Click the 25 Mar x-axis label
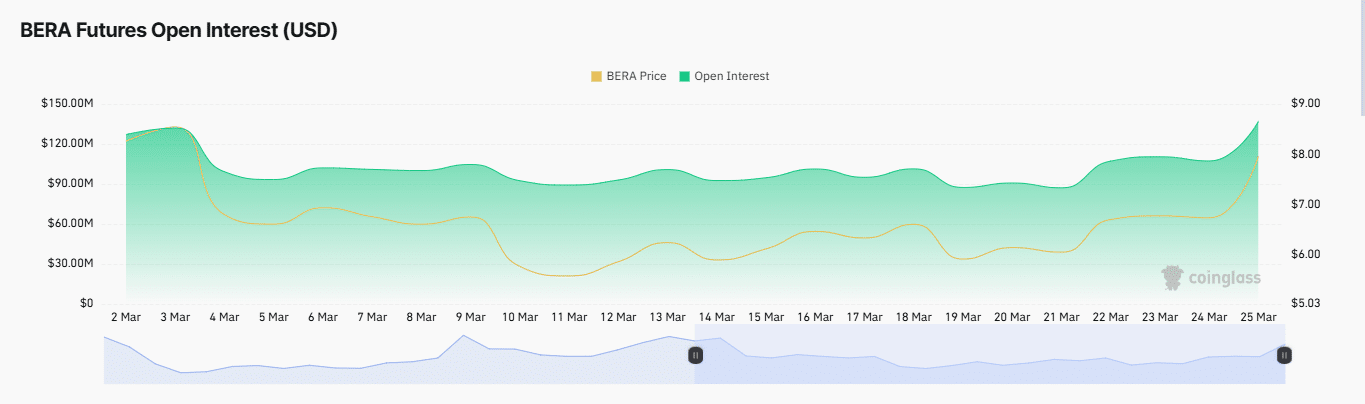This screenshot has width=1365, height=404. 1258,317
